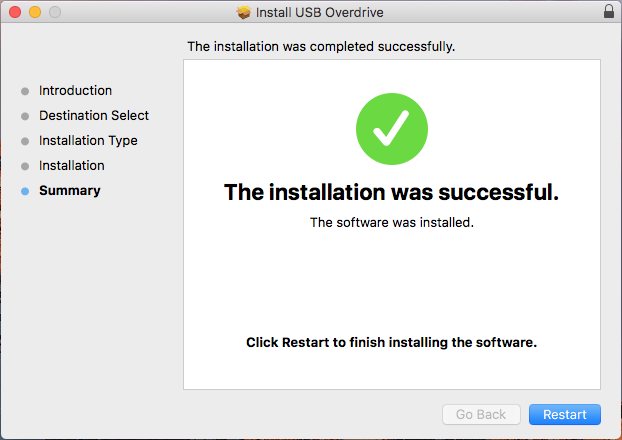The width and height of the screenshot is (622, 440).
Task: Click the green checkmark success icon
Action: 392,130
